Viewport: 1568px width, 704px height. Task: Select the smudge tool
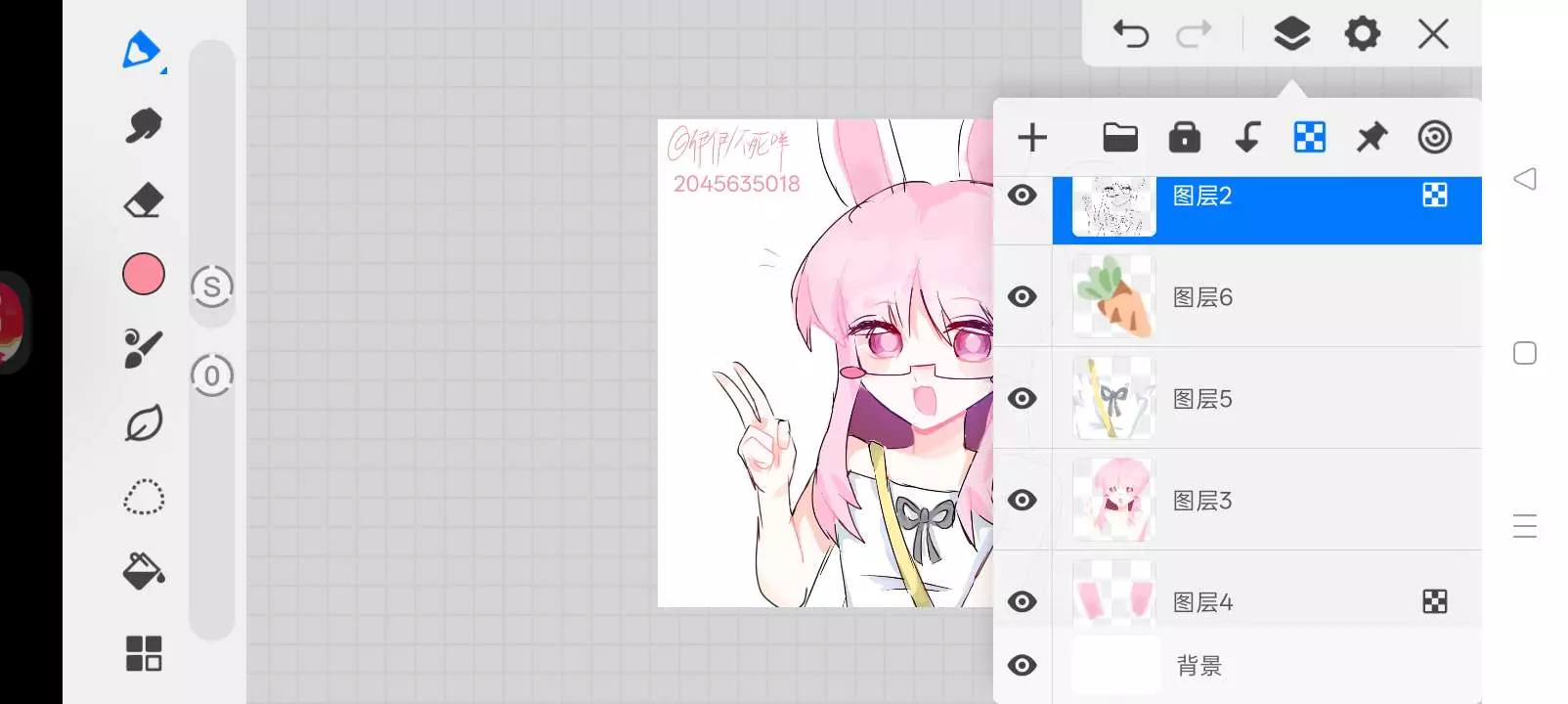pos(144,125)
